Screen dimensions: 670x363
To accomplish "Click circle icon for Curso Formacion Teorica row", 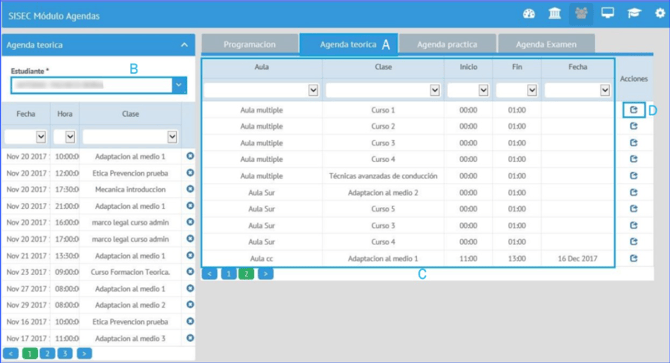I will point(190,272).
